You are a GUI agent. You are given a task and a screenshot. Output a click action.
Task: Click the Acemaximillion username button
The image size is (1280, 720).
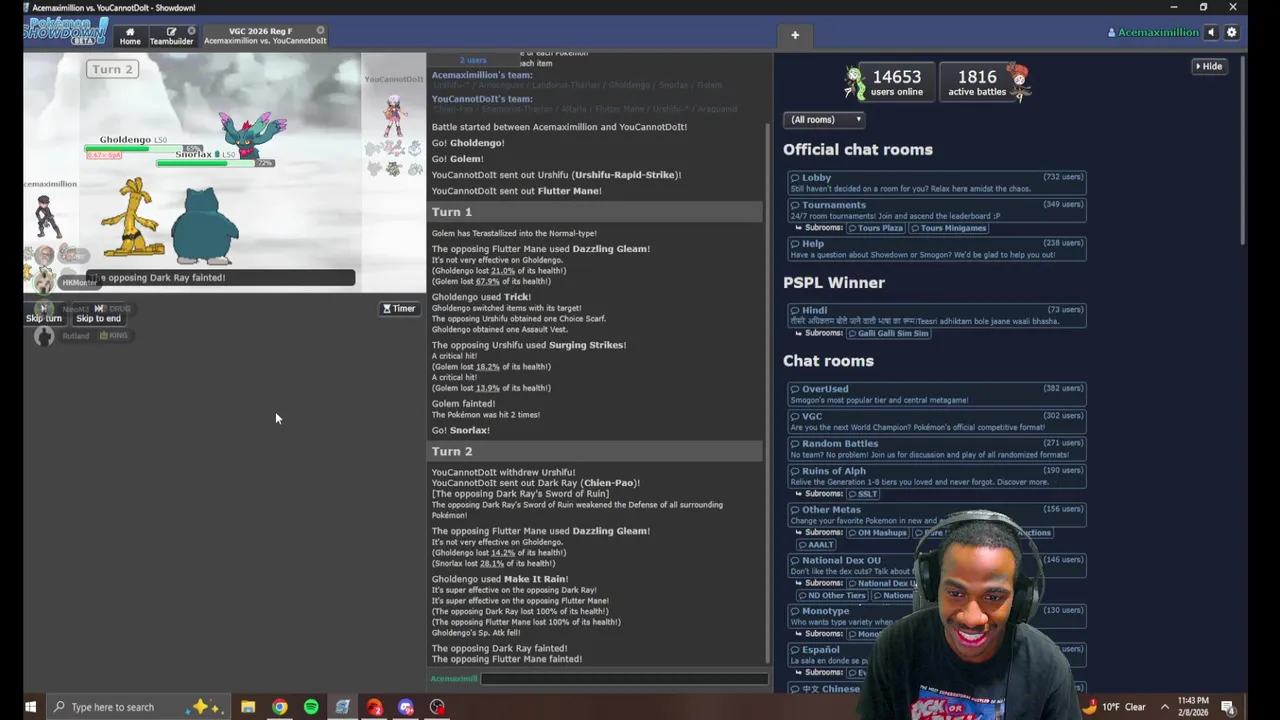(x=1153, y=32)
